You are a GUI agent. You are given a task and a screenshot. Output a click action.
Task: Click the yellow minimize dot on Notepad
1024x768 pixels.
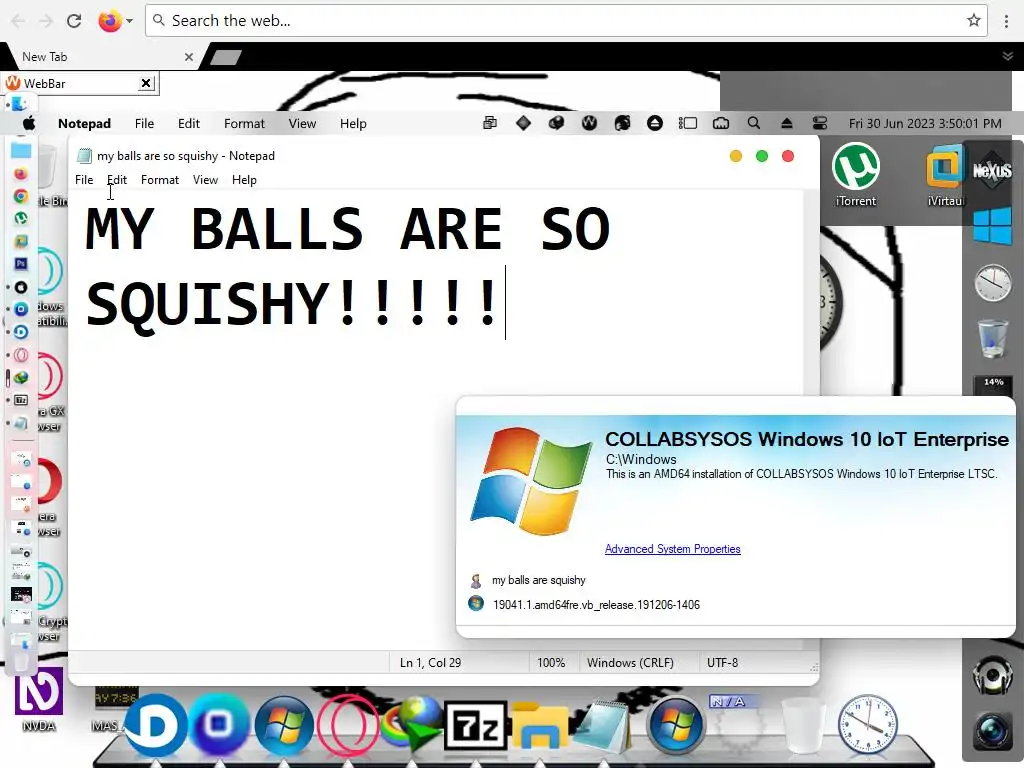pos(735,156)
